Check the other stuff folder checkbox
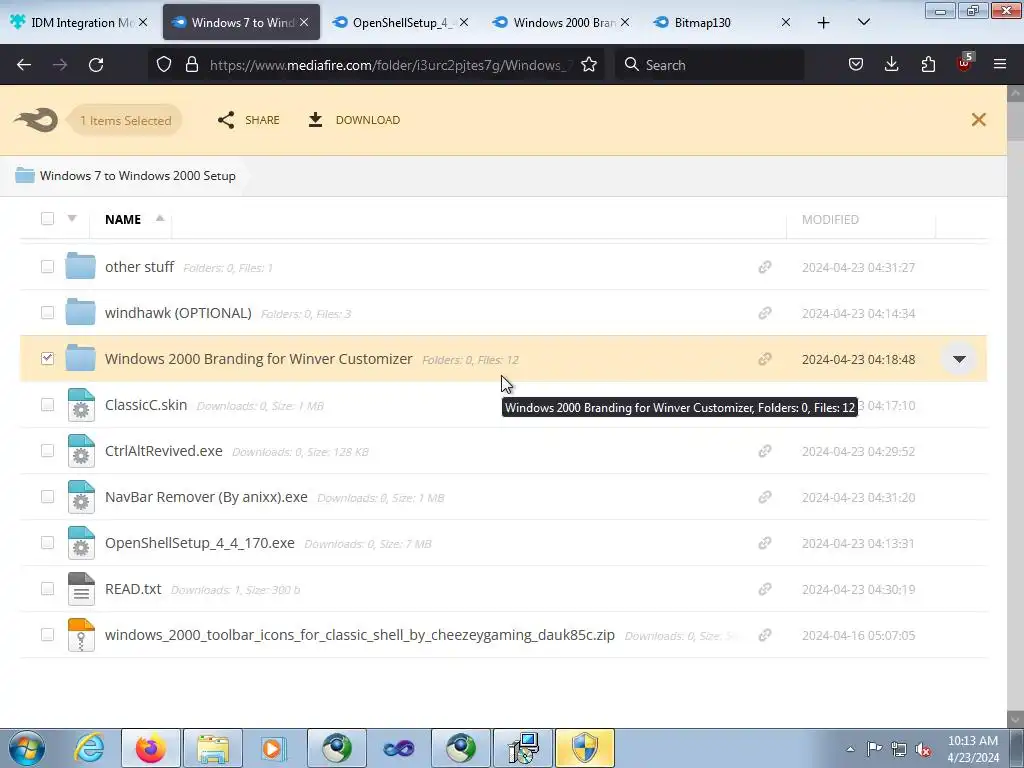Screen dimensions: 1024x768 (47, 266)
